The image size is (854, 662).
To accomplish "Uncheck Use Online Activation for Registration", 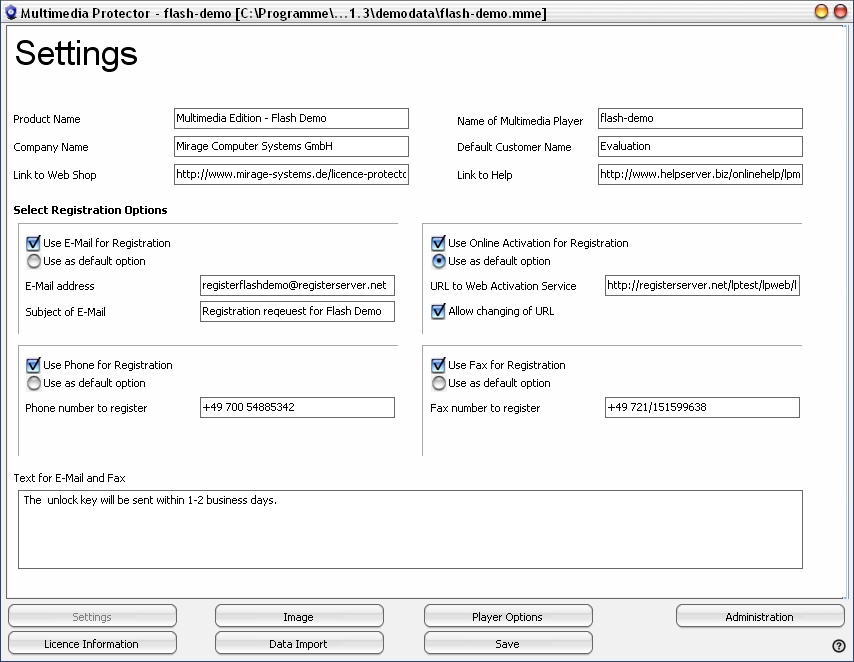I will point(438,243).
